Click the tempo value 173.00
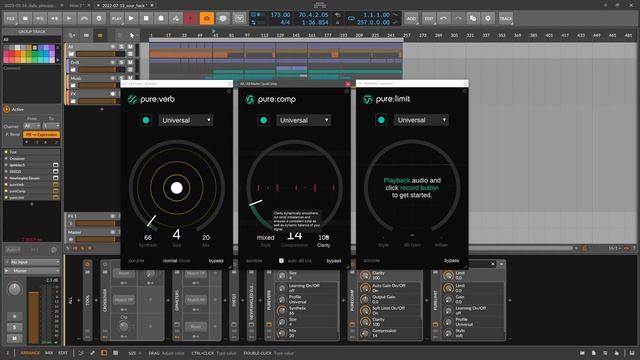Screen dimensions: 640x360 point(280,15)
